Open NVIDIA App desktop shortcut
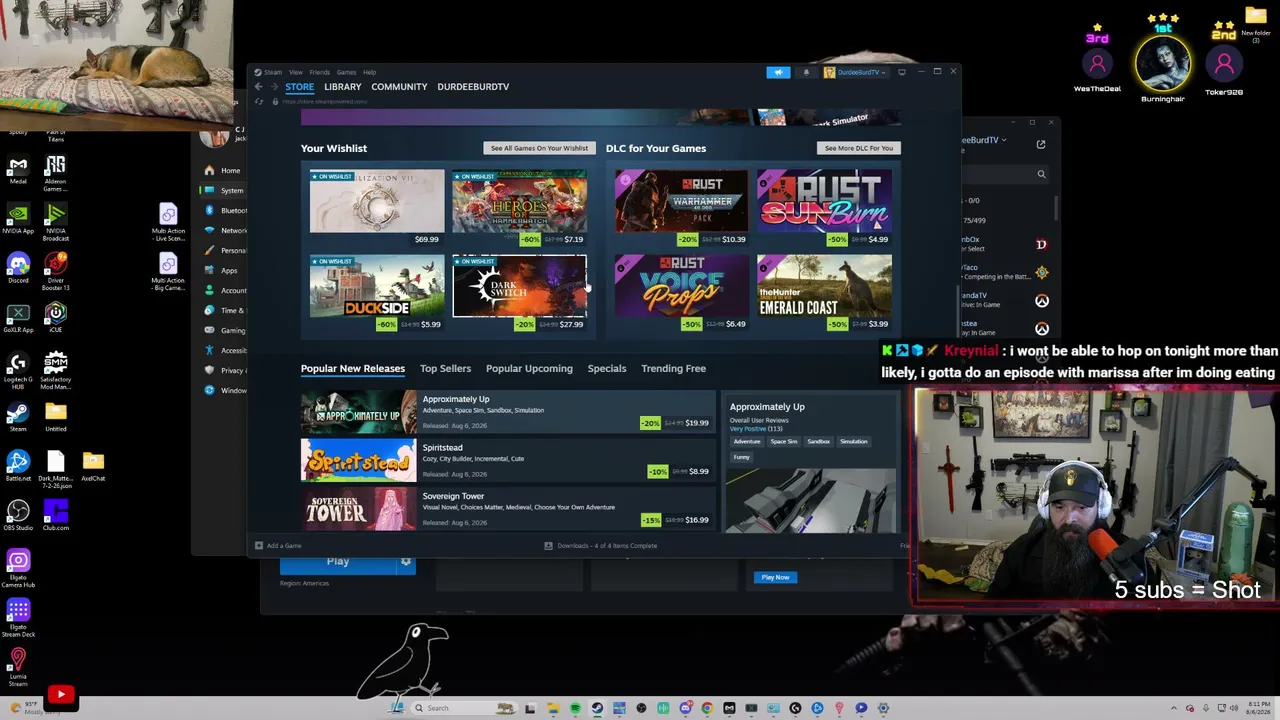This screenshot has width=1280, height=720. pyautogui.click(x=18, y=219)
